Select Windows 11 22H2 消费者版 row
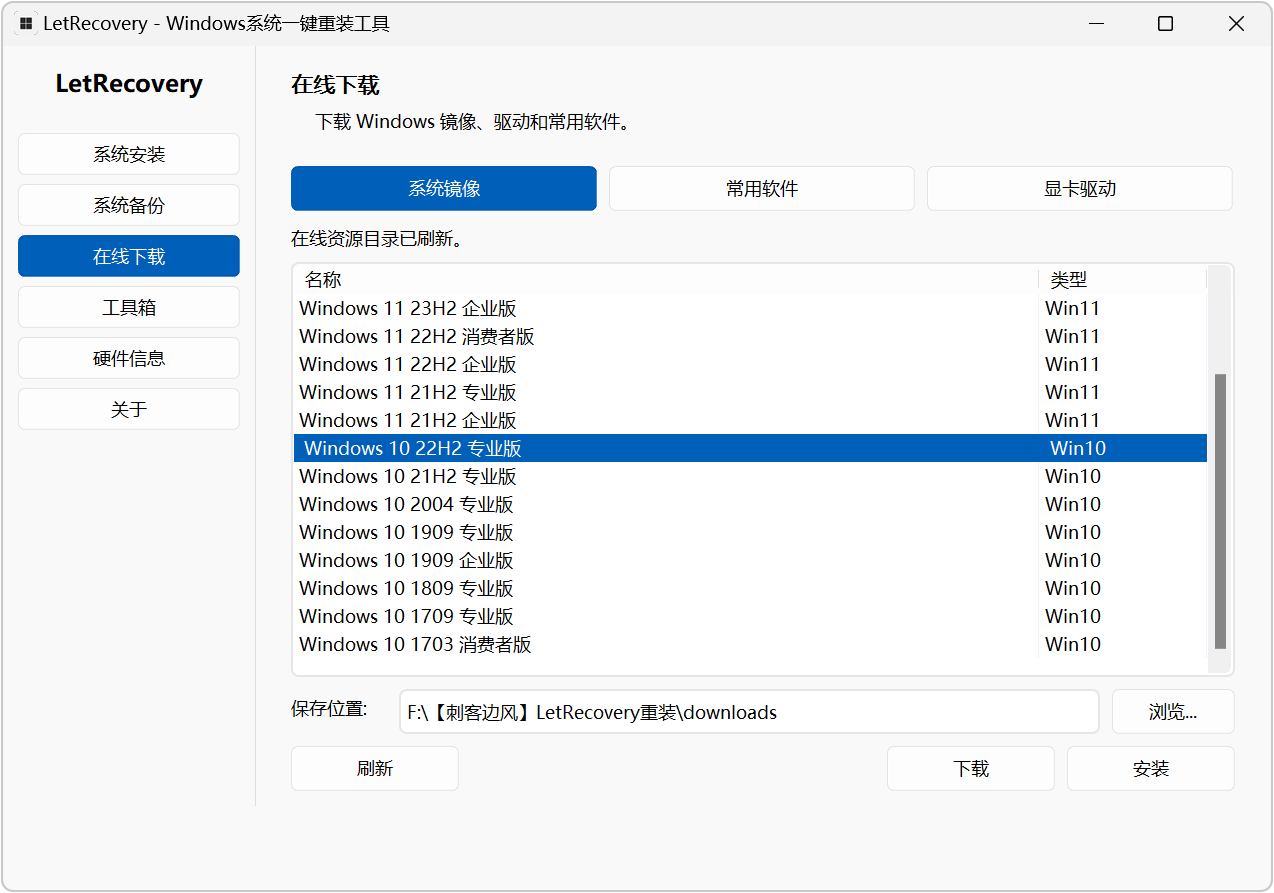This screenshot has height=893, width=1274. click(x=750, y=336)
